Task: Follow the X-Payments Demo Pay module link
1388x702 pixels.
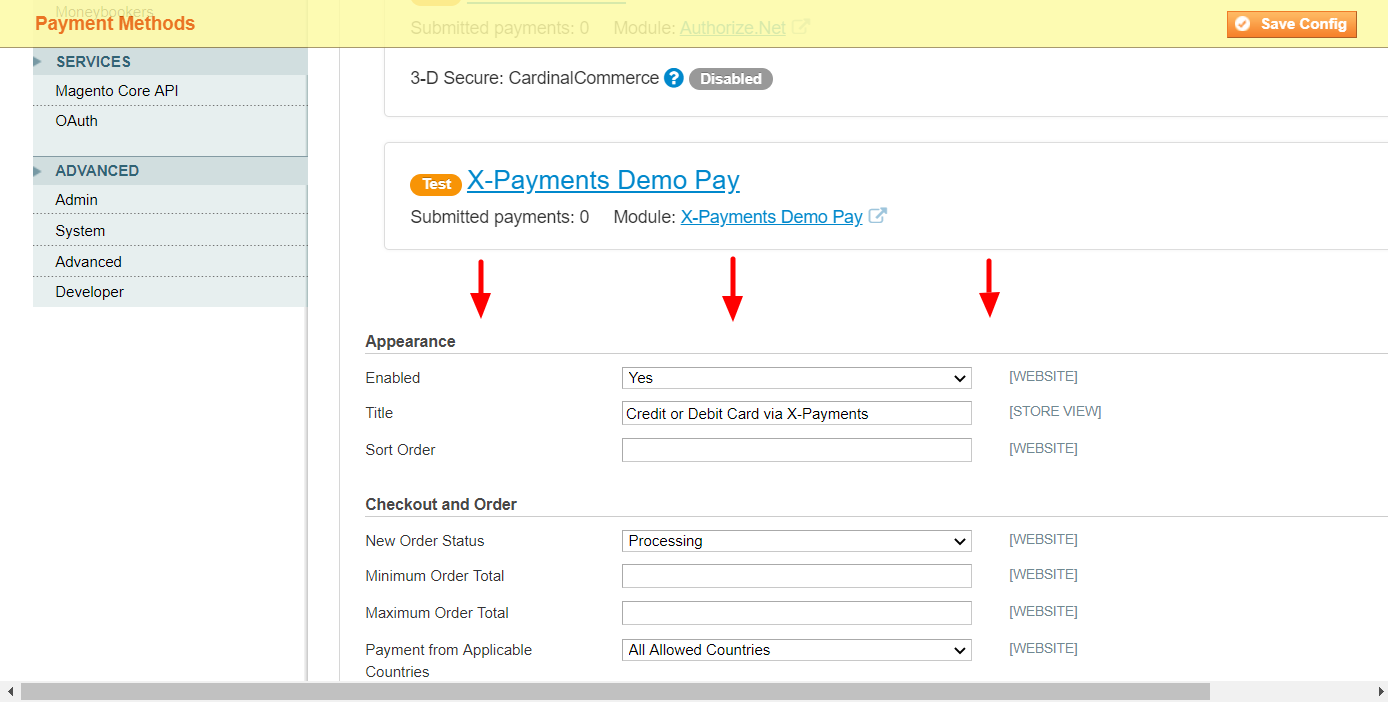Action: coord(771,217)
